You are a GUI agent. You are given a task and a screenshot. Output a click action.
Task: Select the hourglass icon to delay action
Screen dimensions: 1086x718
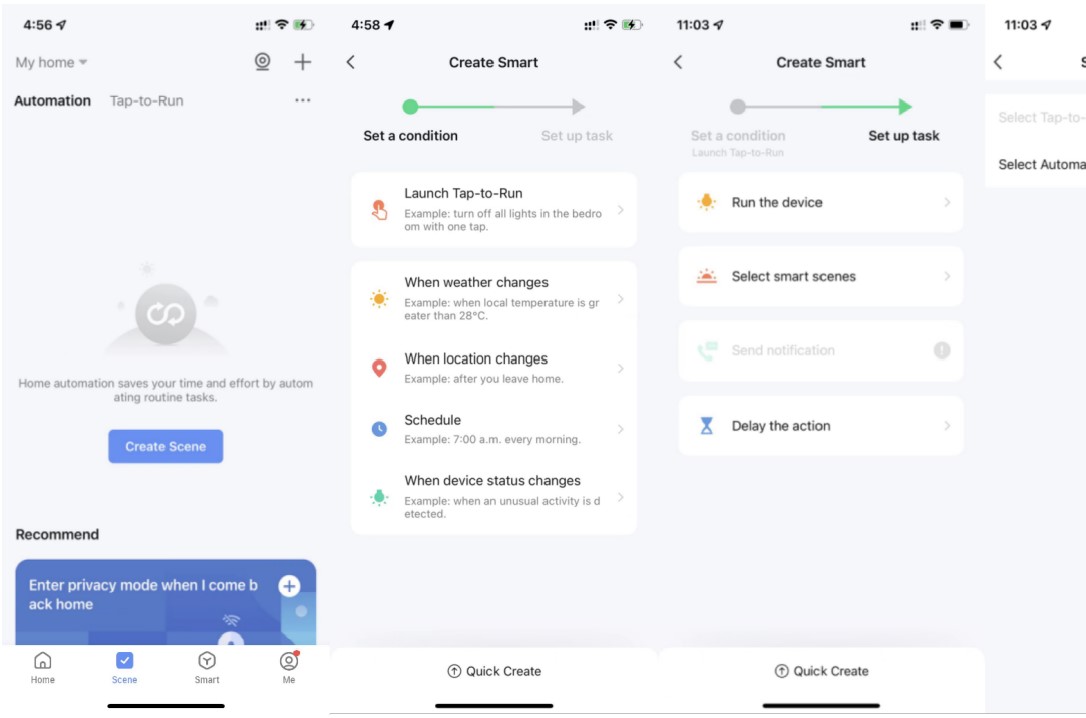coord(705,425)
